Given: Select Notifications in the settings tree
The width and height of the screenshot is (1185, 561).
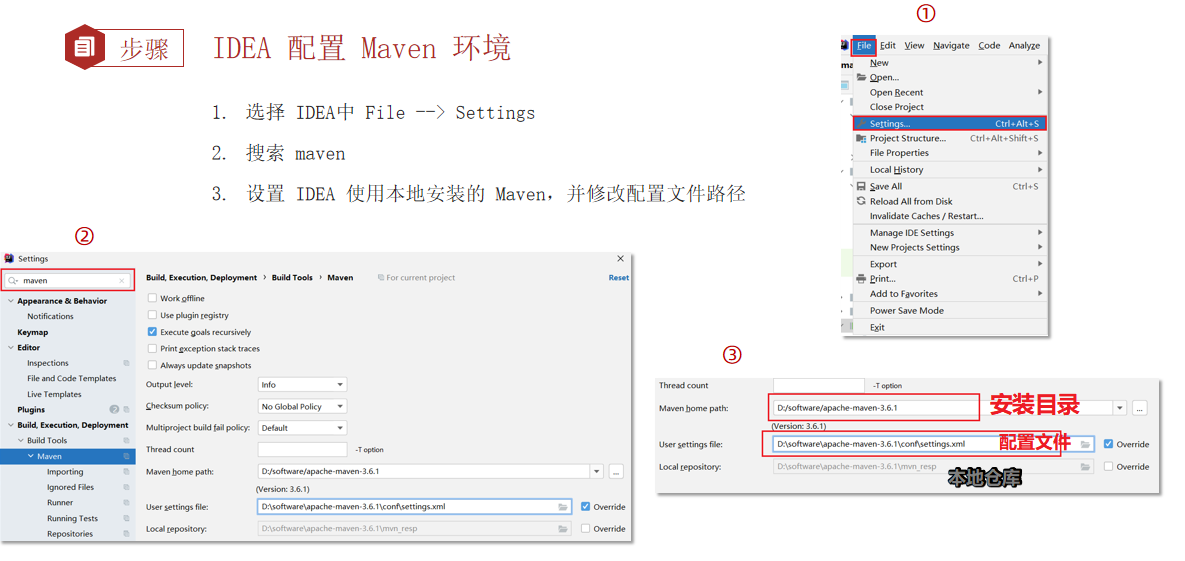Looking at the screenshot, I should 51,316.
